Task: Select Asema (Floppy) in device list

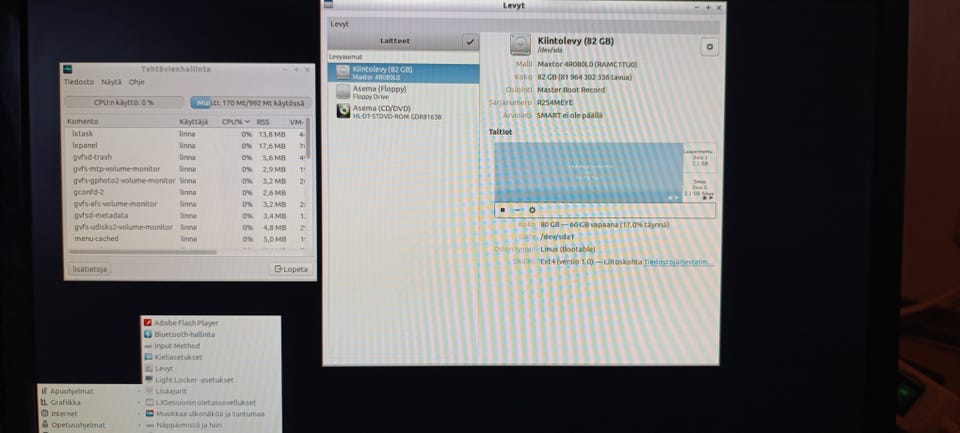Action: (403, 92)
